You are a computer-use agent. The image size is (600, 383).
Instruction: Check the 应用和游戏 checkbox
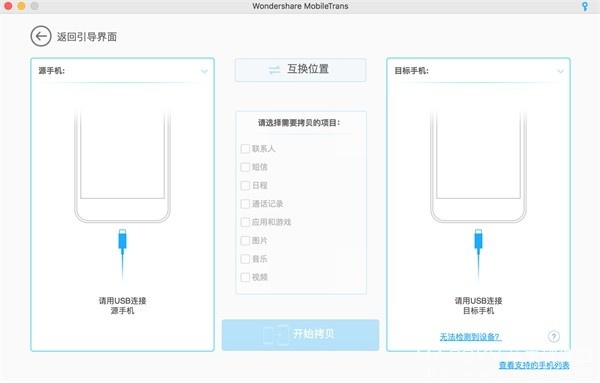pyautogui.click(x=245, y=222)
